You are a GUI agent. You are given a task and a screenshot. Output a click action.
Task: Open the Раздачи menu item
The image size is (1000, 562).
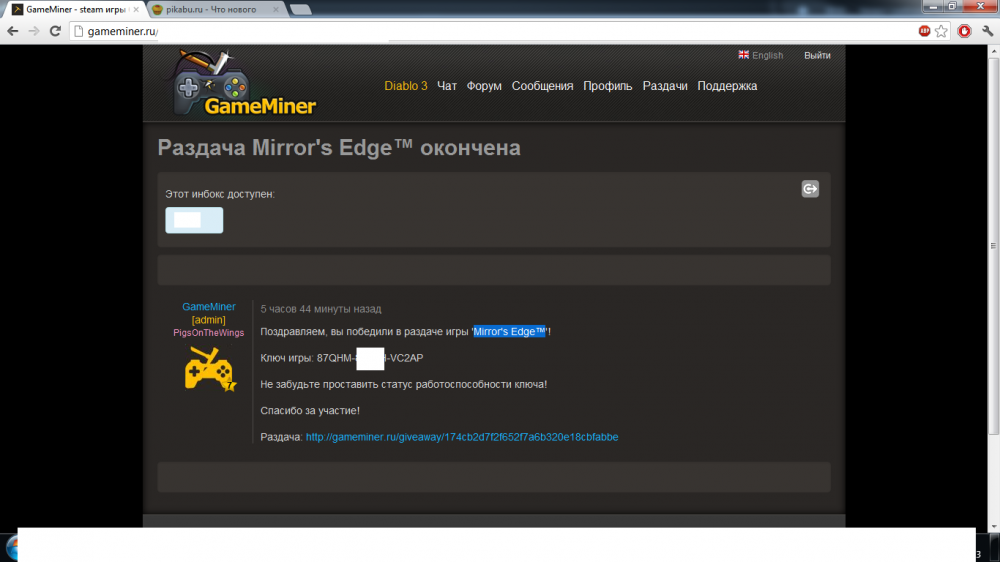[x=664, y=86]
